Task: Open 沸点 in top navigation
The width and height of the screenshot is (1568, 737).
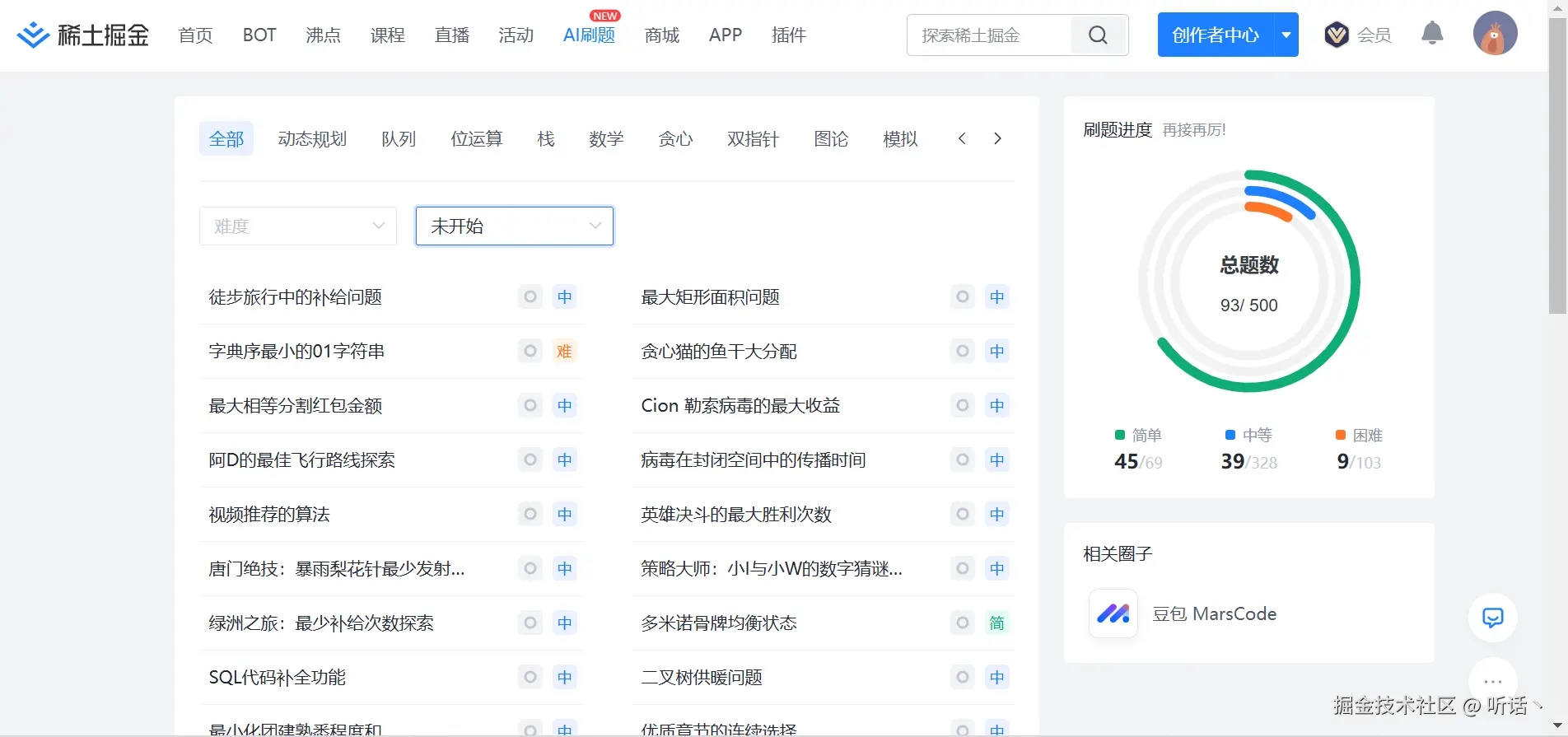Action: click(324, 35)
